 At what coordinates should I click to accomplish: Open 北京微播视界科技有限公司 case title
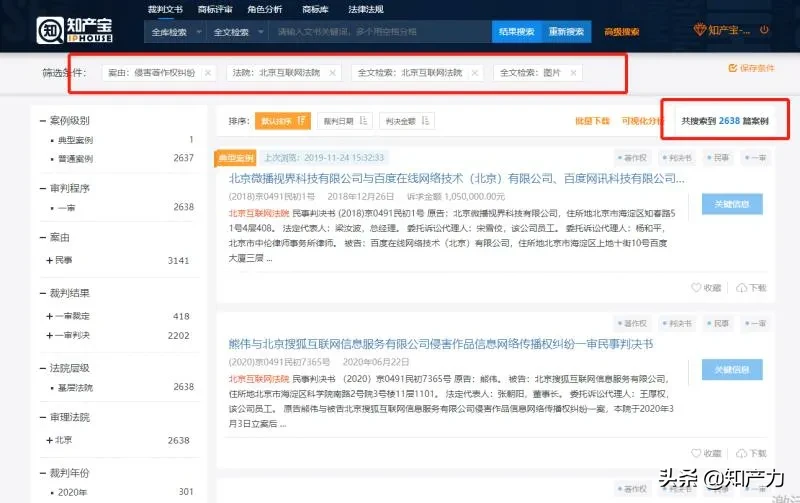(x=457, y=179)
